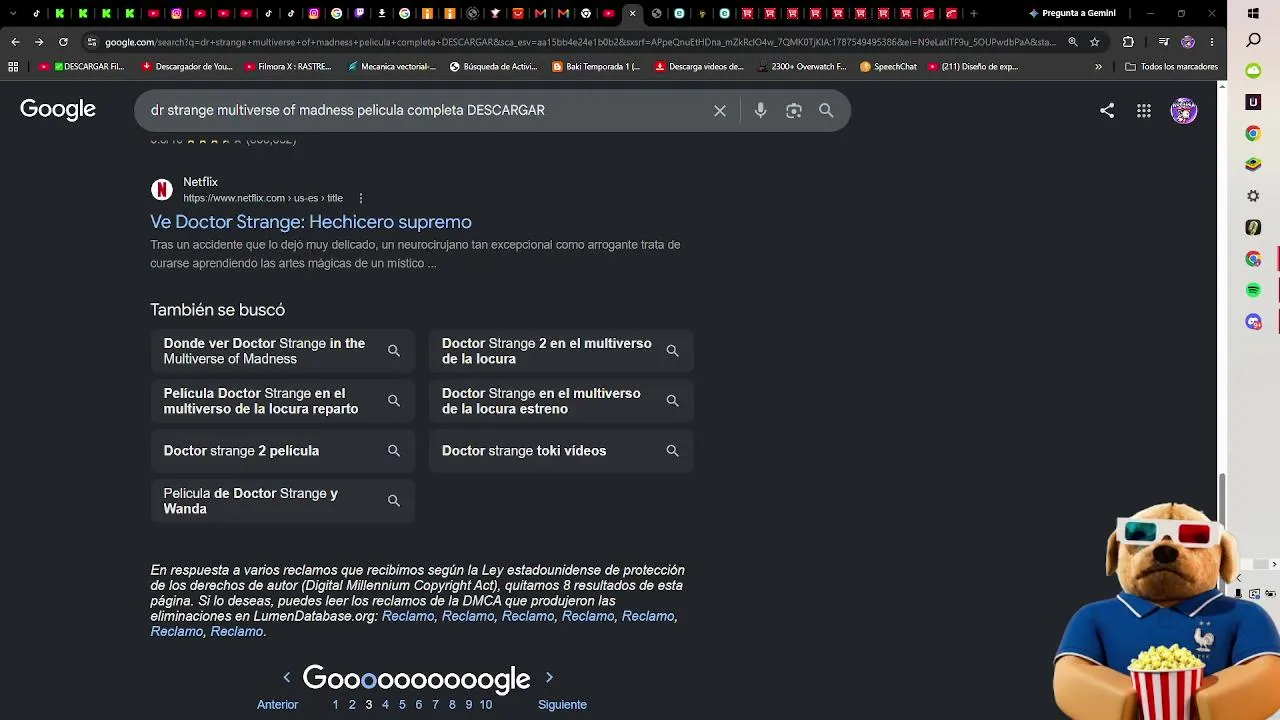Open Spotify from the taskbar
Screen dimensions: 1280x720
tap(1253, 290)
